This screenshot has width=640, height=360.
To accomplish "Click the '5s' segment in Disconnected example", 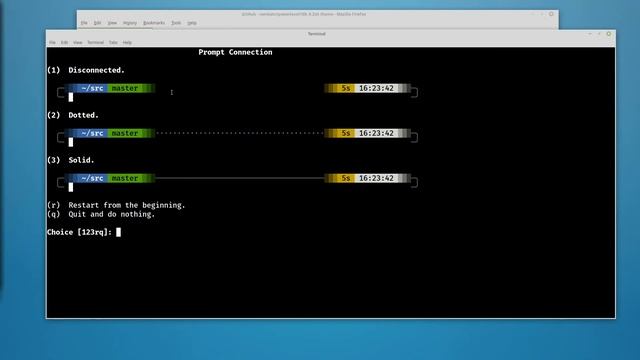I will click(x=346, y=88).
